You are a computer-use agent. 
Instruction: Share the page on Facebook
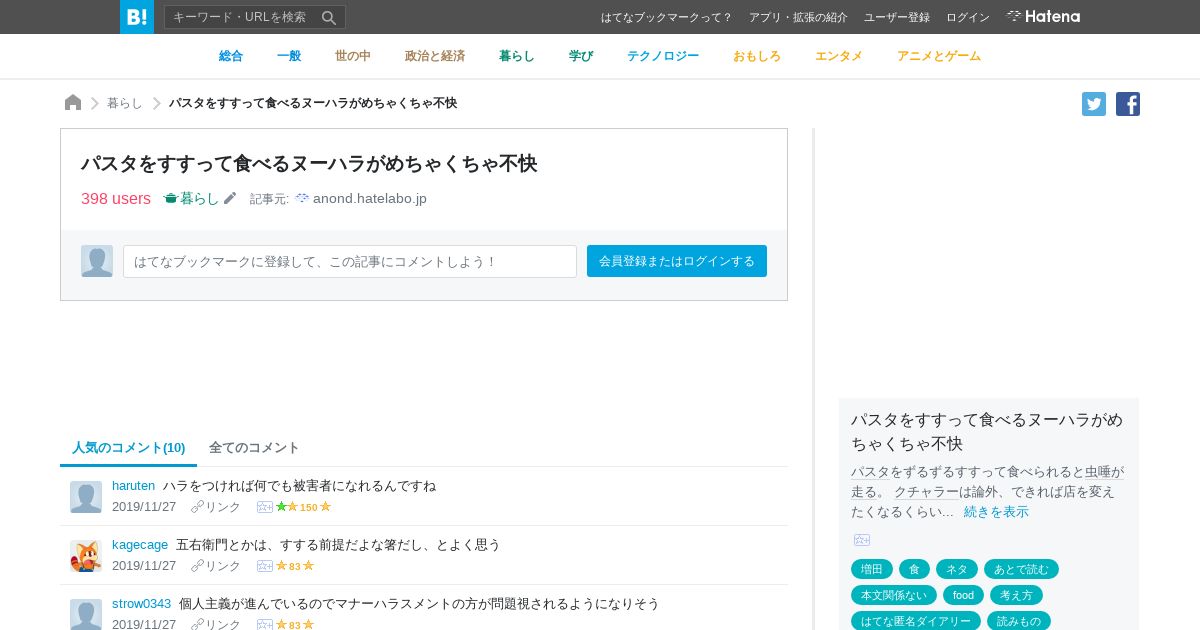pyautogui.click(x=1128, y=104)
